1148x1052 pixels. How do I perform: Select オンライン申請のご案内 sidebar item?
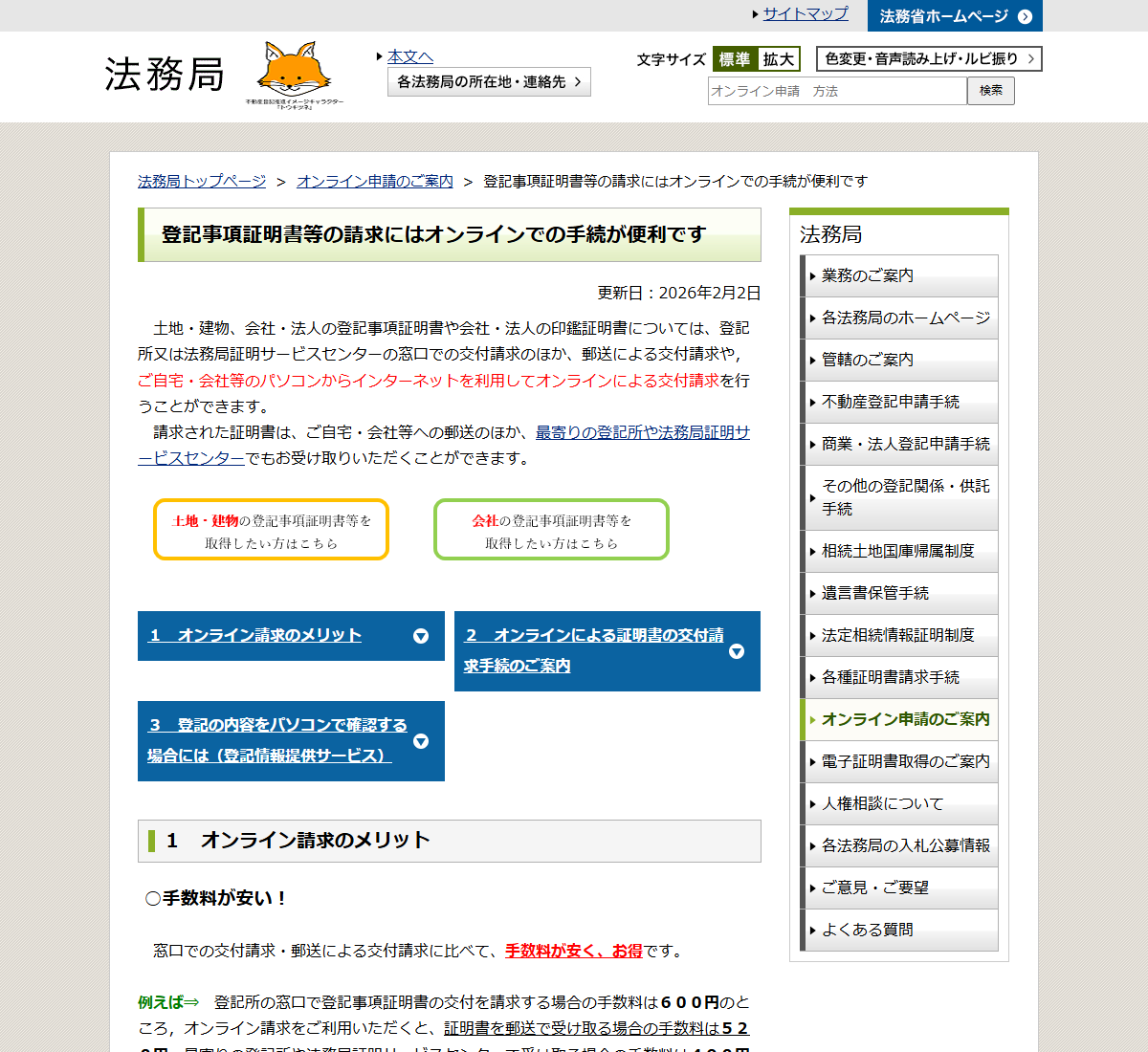click(899, 719)
